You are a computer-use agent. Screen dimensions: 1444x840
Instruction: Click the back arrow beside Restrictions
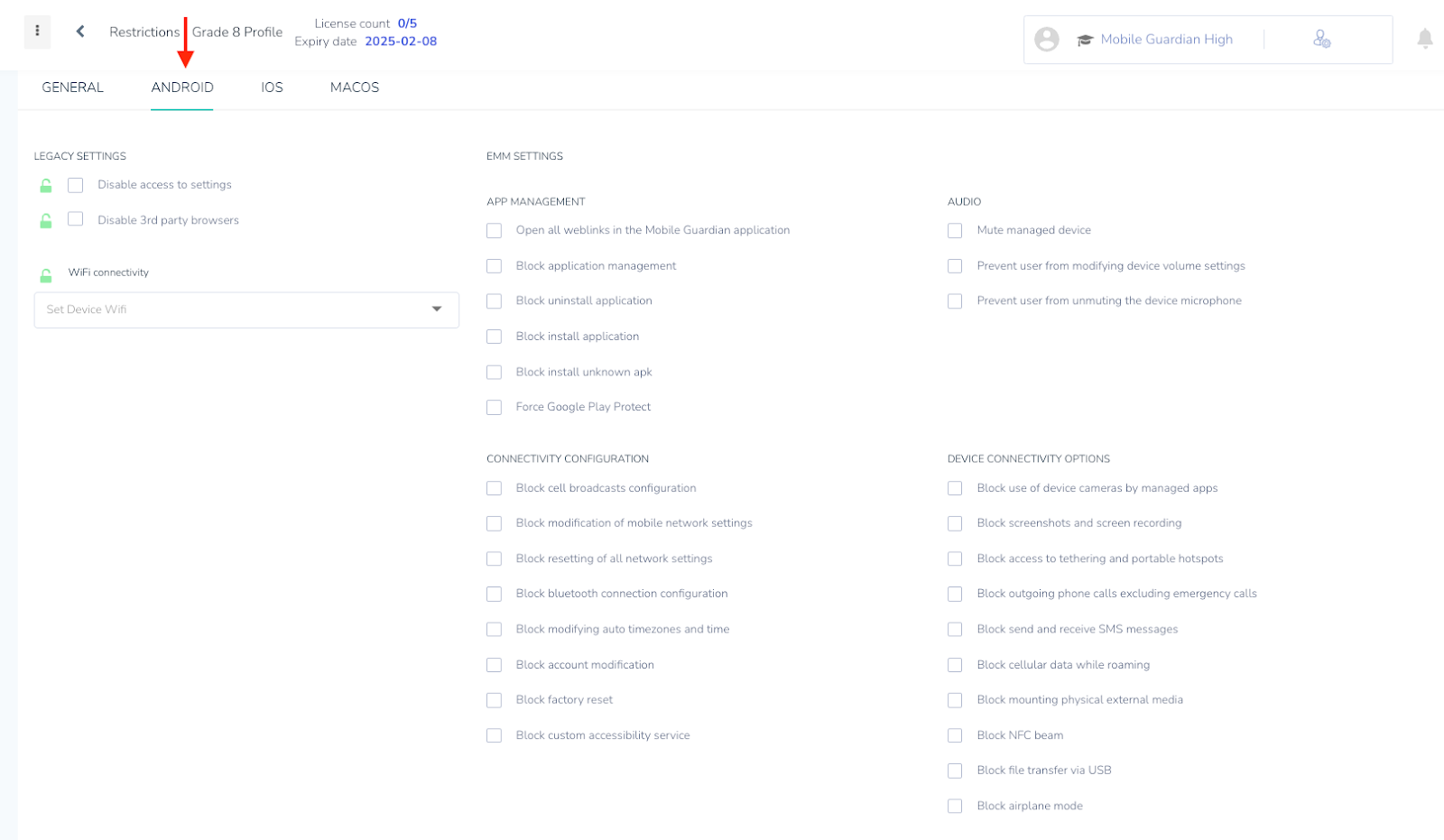coord(80,32)
